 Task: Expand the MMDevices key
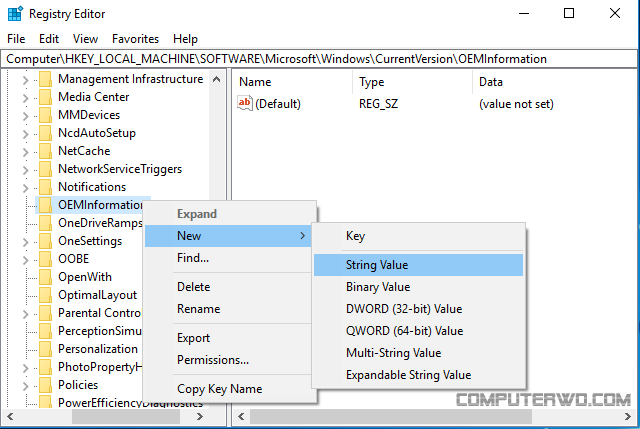tap(25, 116)
